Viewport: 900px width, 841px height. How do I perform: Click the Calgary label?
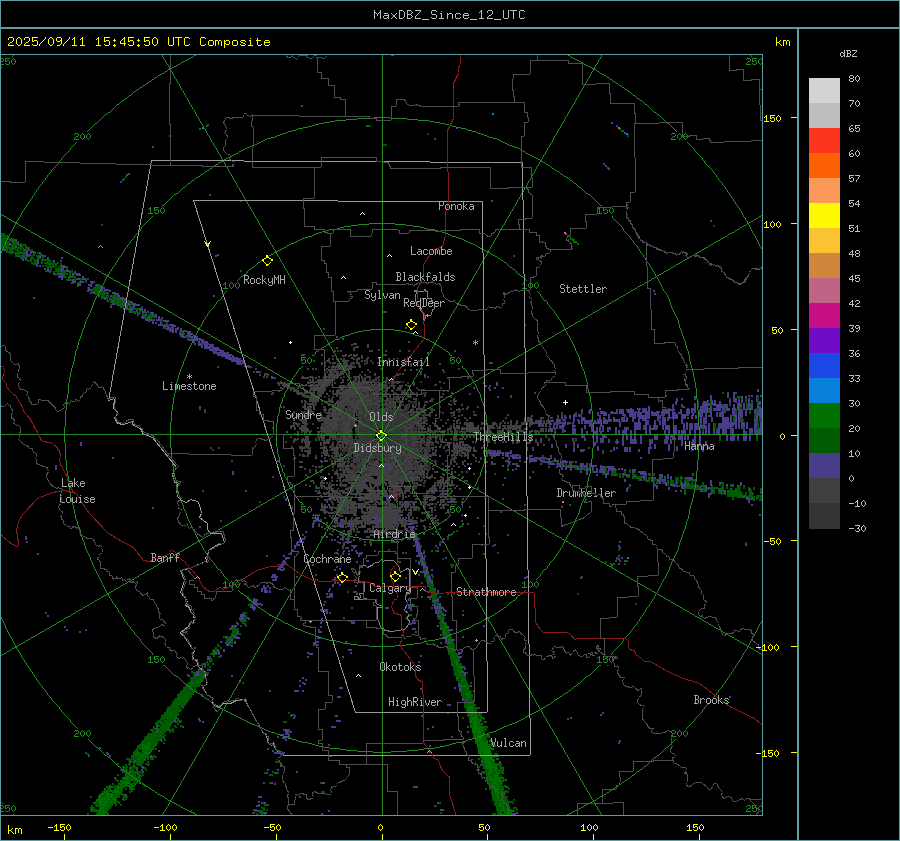[x=390, y=588]
